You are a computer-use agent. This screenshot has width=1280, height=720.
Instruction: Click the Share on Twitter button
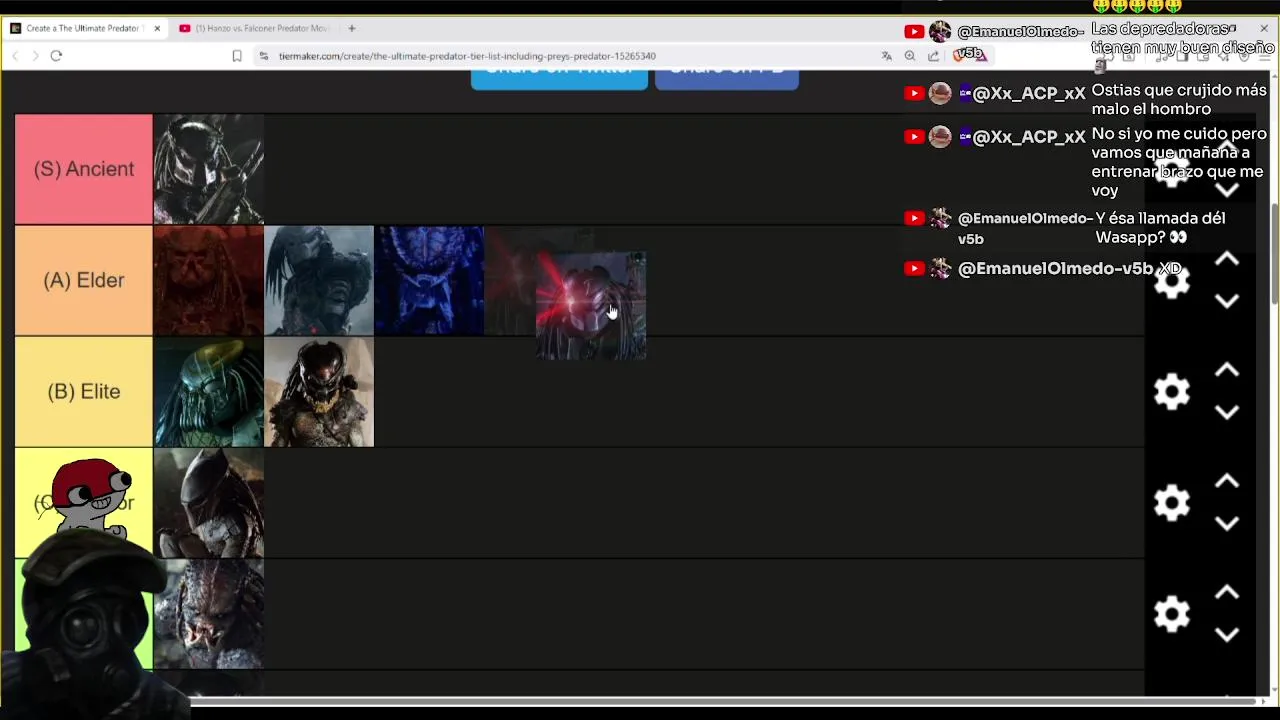[559, 78]
